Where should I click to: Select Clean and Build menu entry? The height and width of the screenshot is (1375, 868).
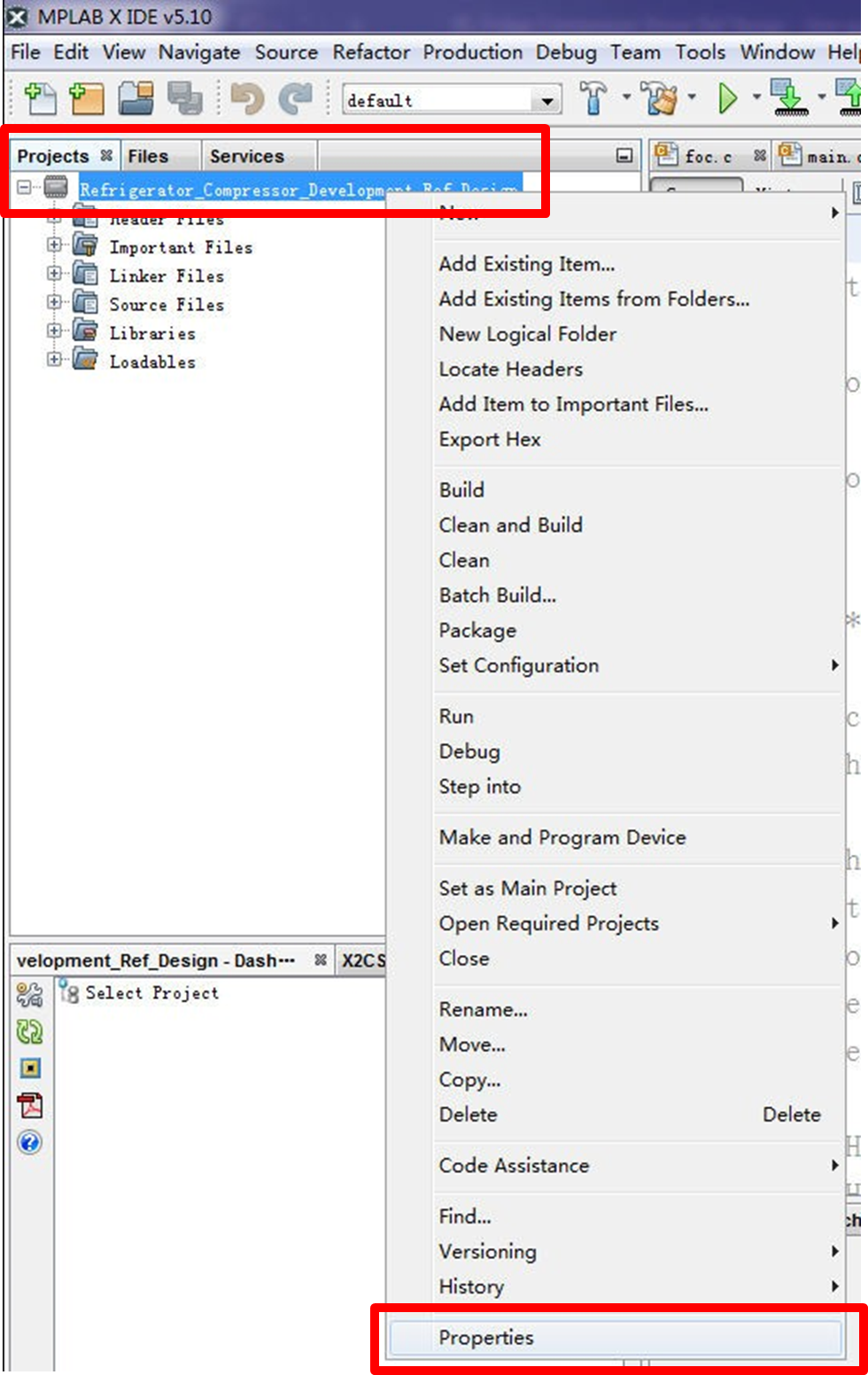(x=510, y=525)
